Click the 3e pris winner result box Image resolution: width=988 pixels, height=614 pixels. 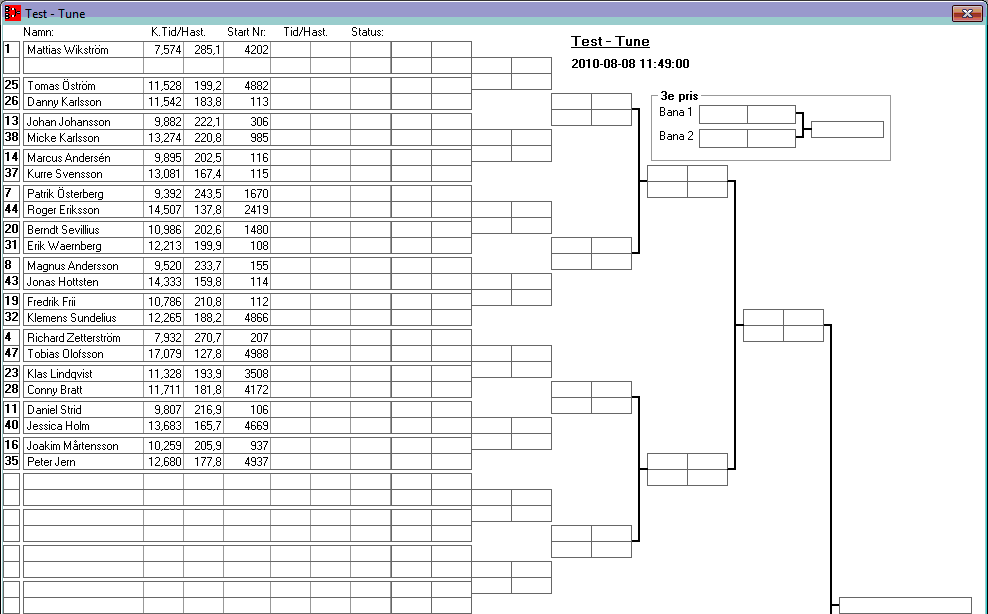coord(847,129)
